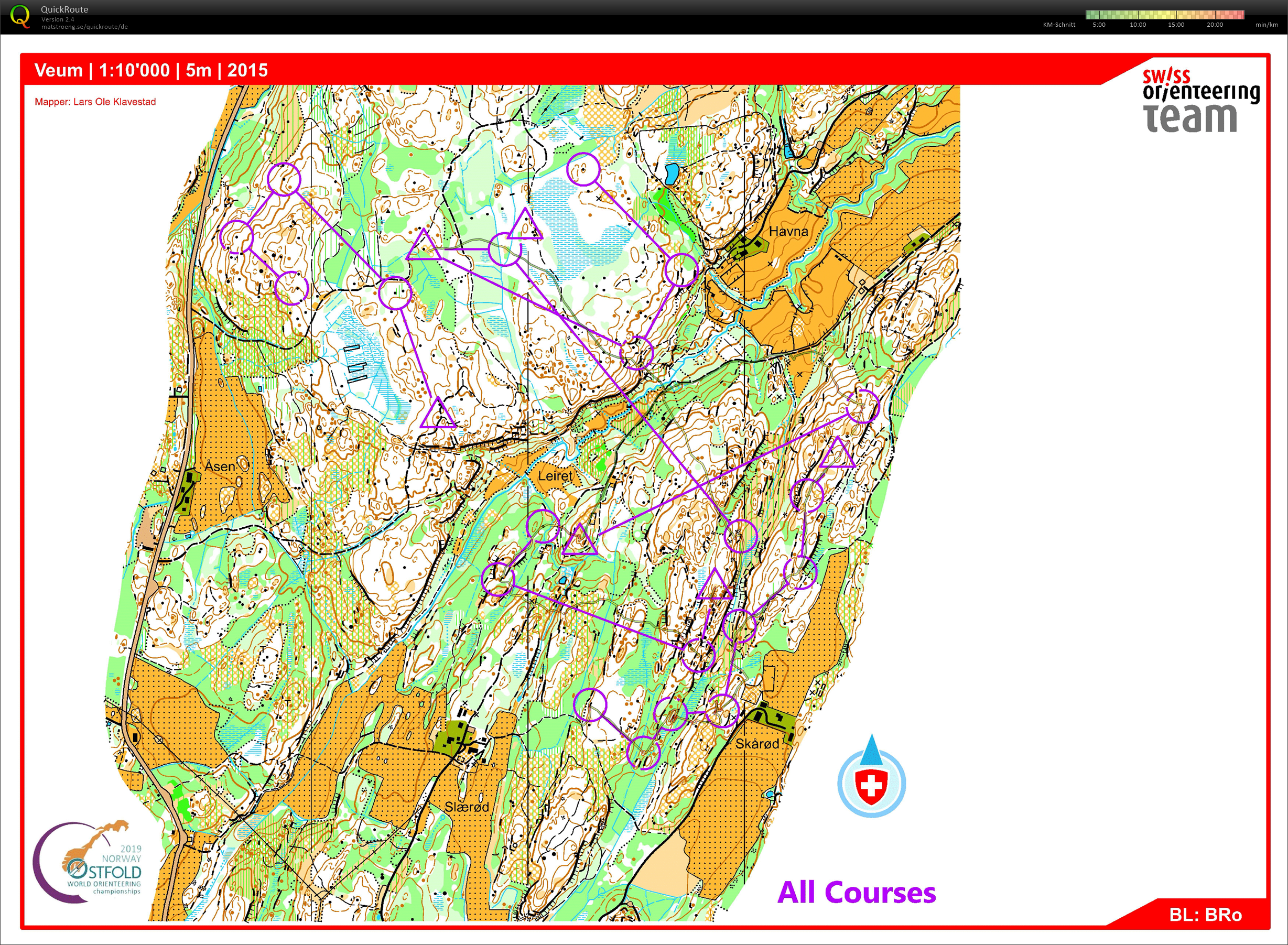The width and height of the screenshot is (1288, 945).
Task: Click the QuickRoute Q logo icon
Action: click(x=20, y=16)
